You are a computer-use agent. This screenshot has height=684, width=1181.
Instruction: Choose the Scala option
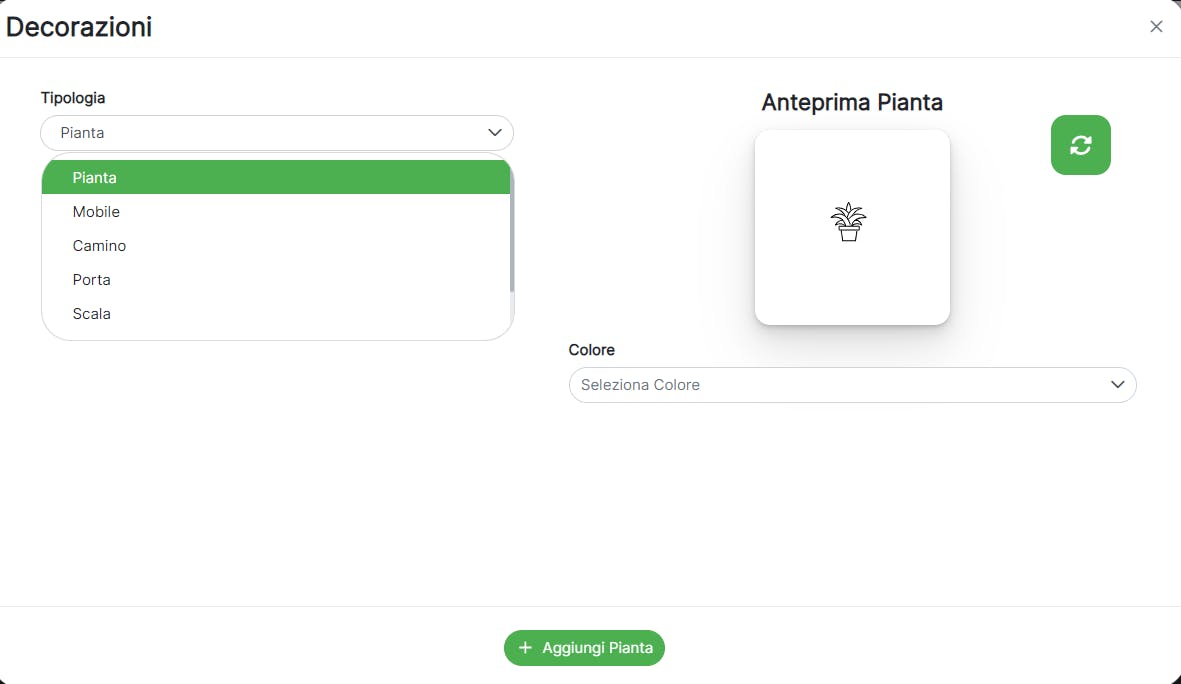[92, 314]
